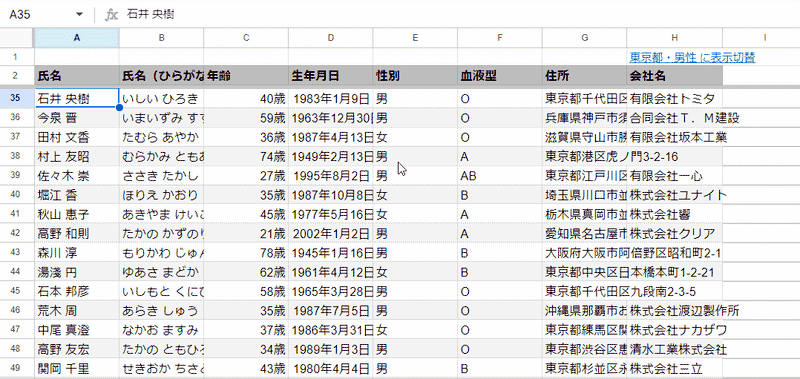Select column D header

pos(331,37)
